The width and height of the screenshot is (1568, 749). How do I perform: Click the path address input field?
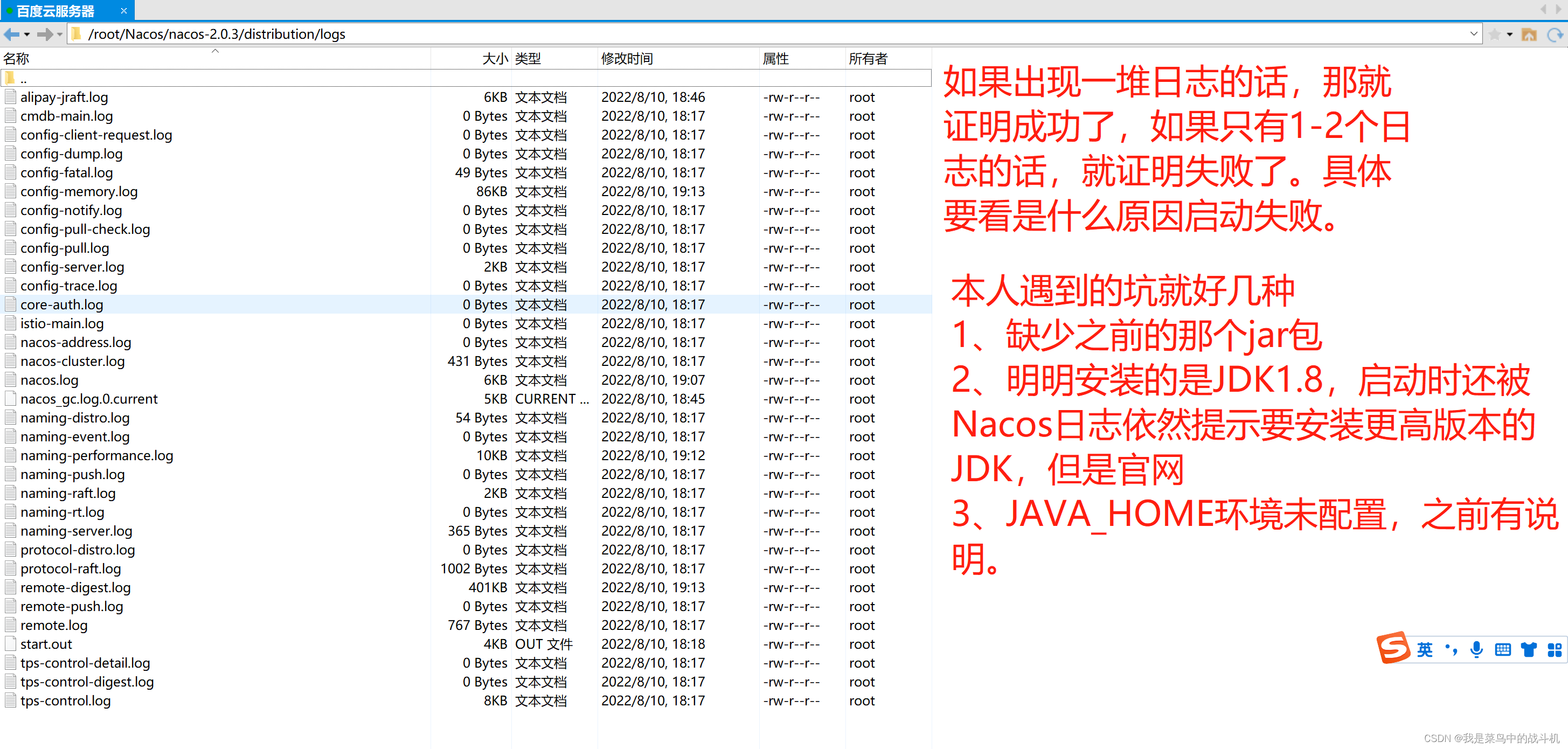pyautogui.click(x=731, y=34)
